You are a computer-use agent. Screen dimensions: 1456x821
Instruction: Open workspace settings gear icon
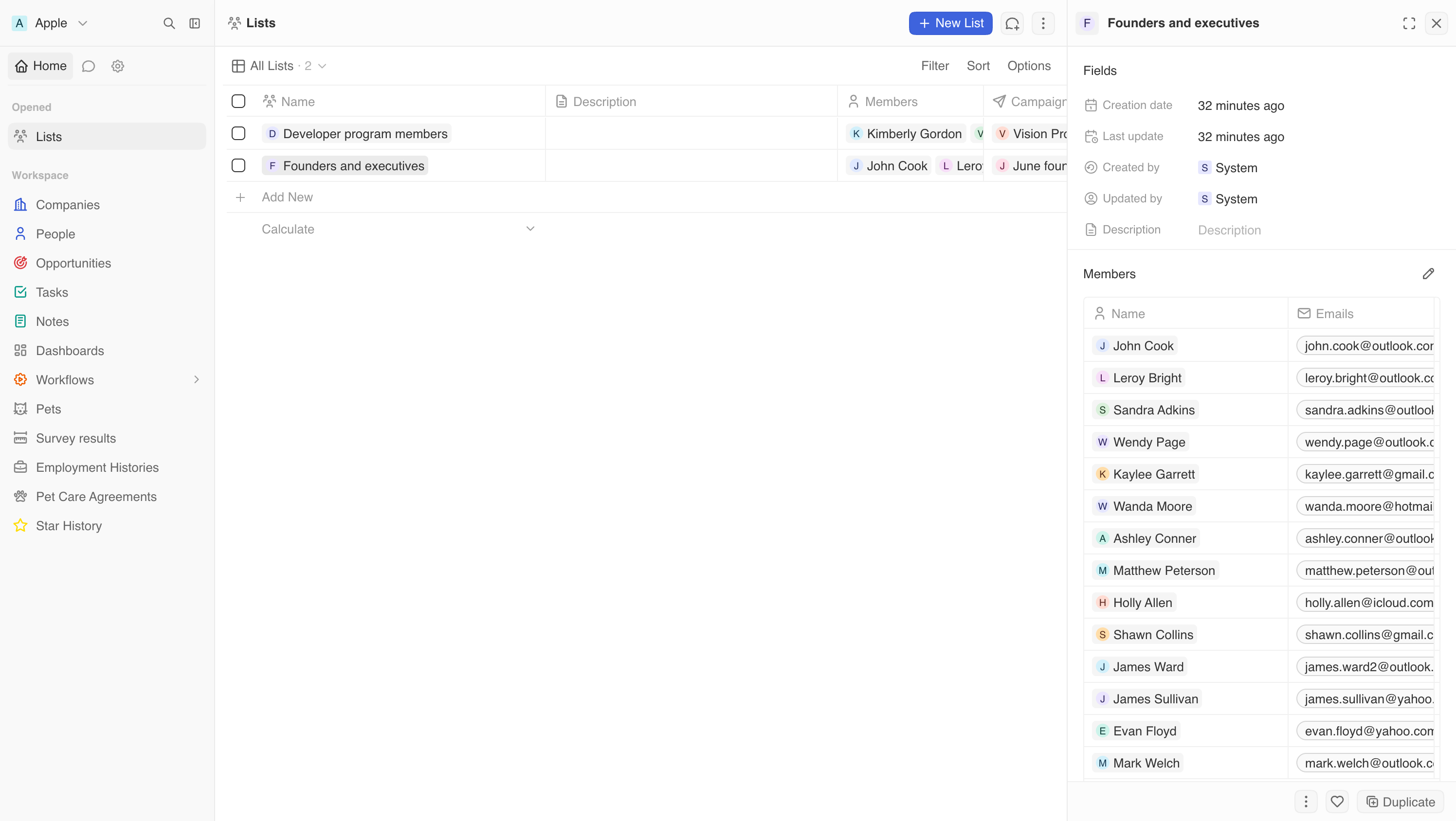[118, 66]
